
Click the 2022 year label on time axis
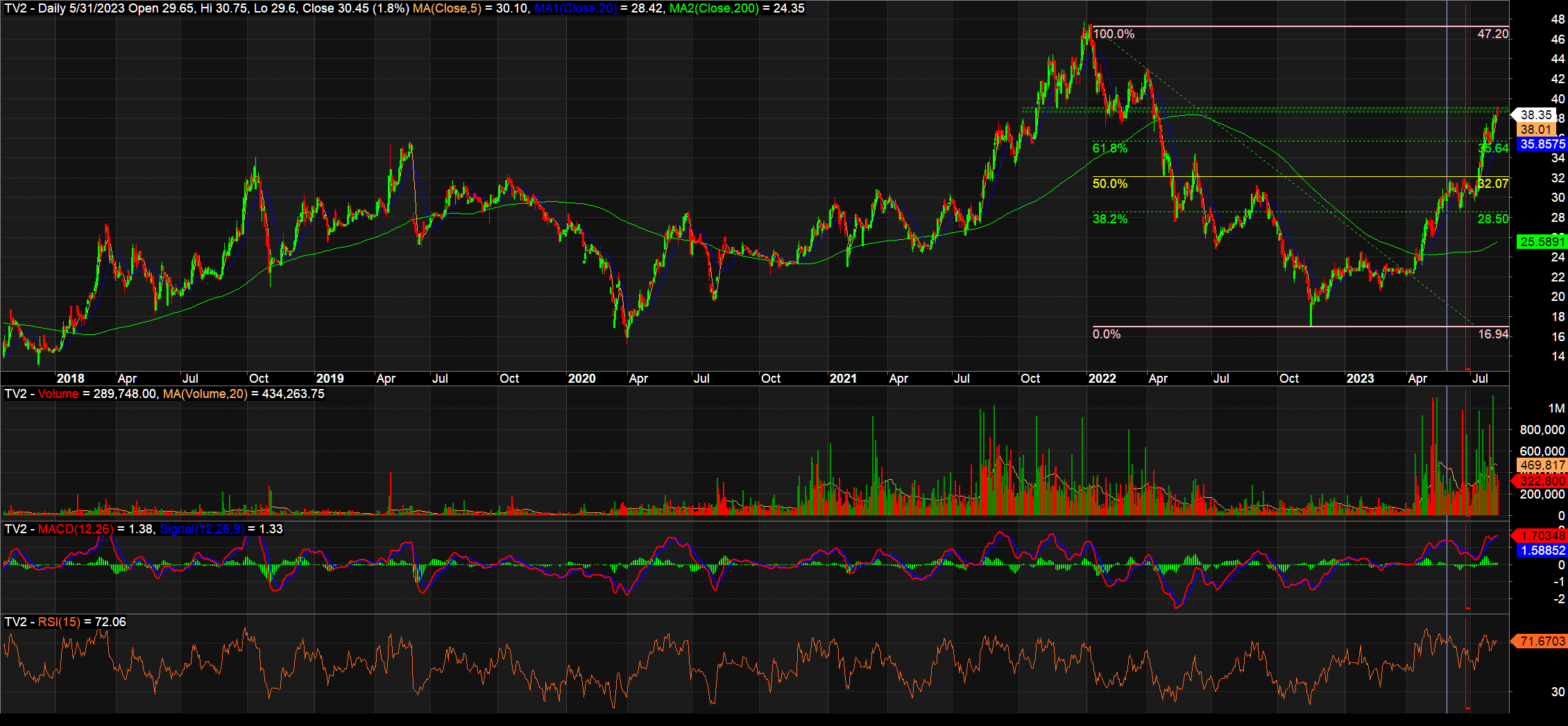[1102, 379]
